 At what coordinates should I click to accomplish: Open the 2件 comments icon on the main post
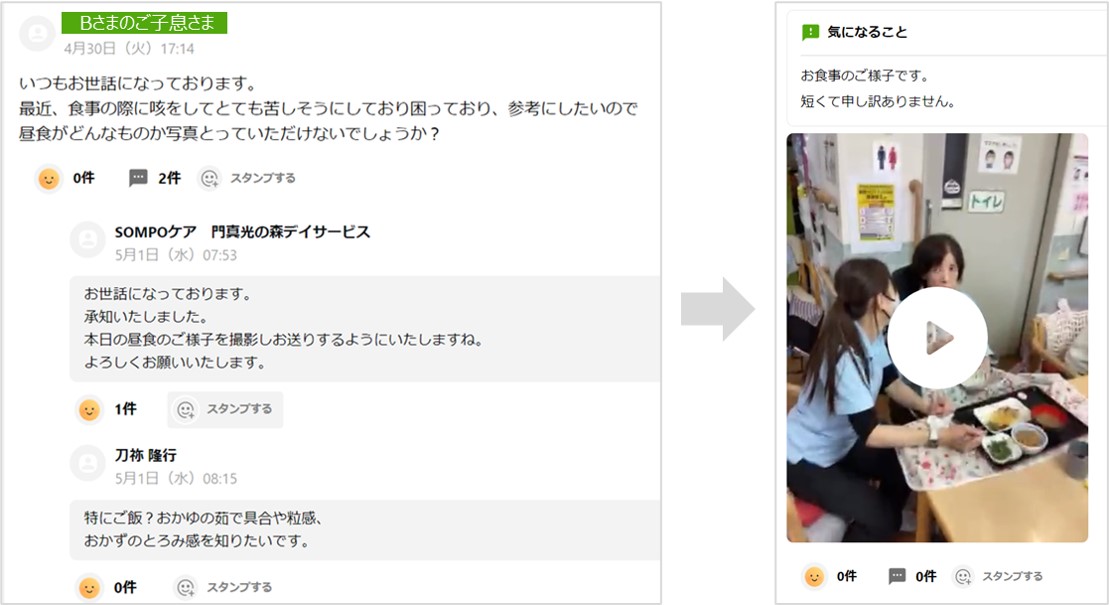[x=138, y=178]
